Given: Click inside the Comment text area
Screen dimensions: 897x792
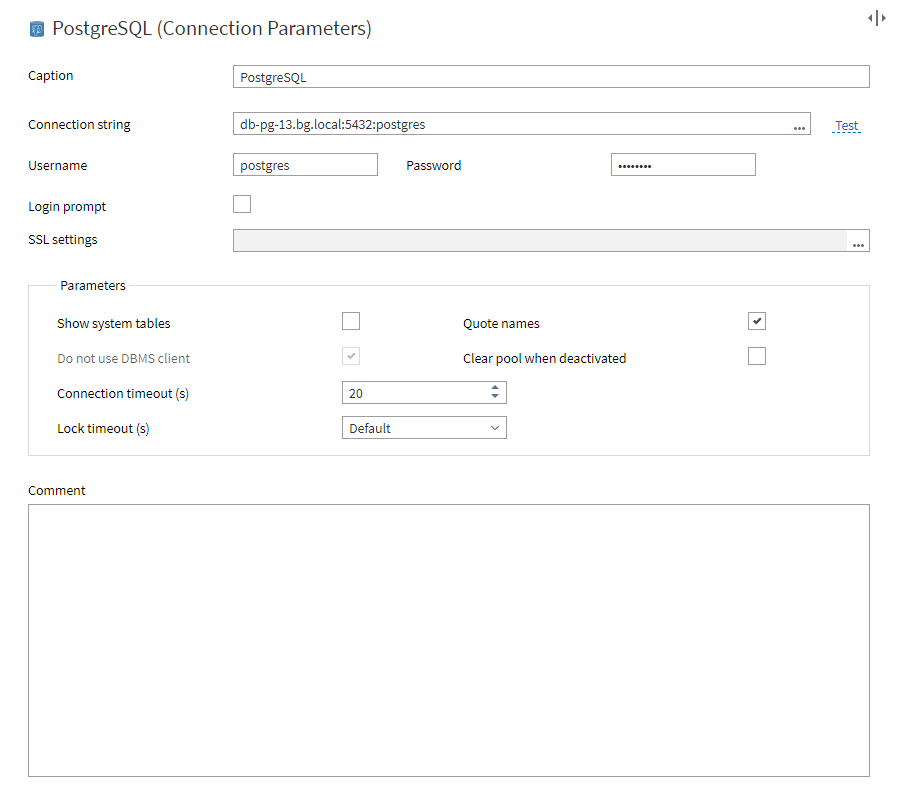Looking at the screenshot, I should (449, 640).
